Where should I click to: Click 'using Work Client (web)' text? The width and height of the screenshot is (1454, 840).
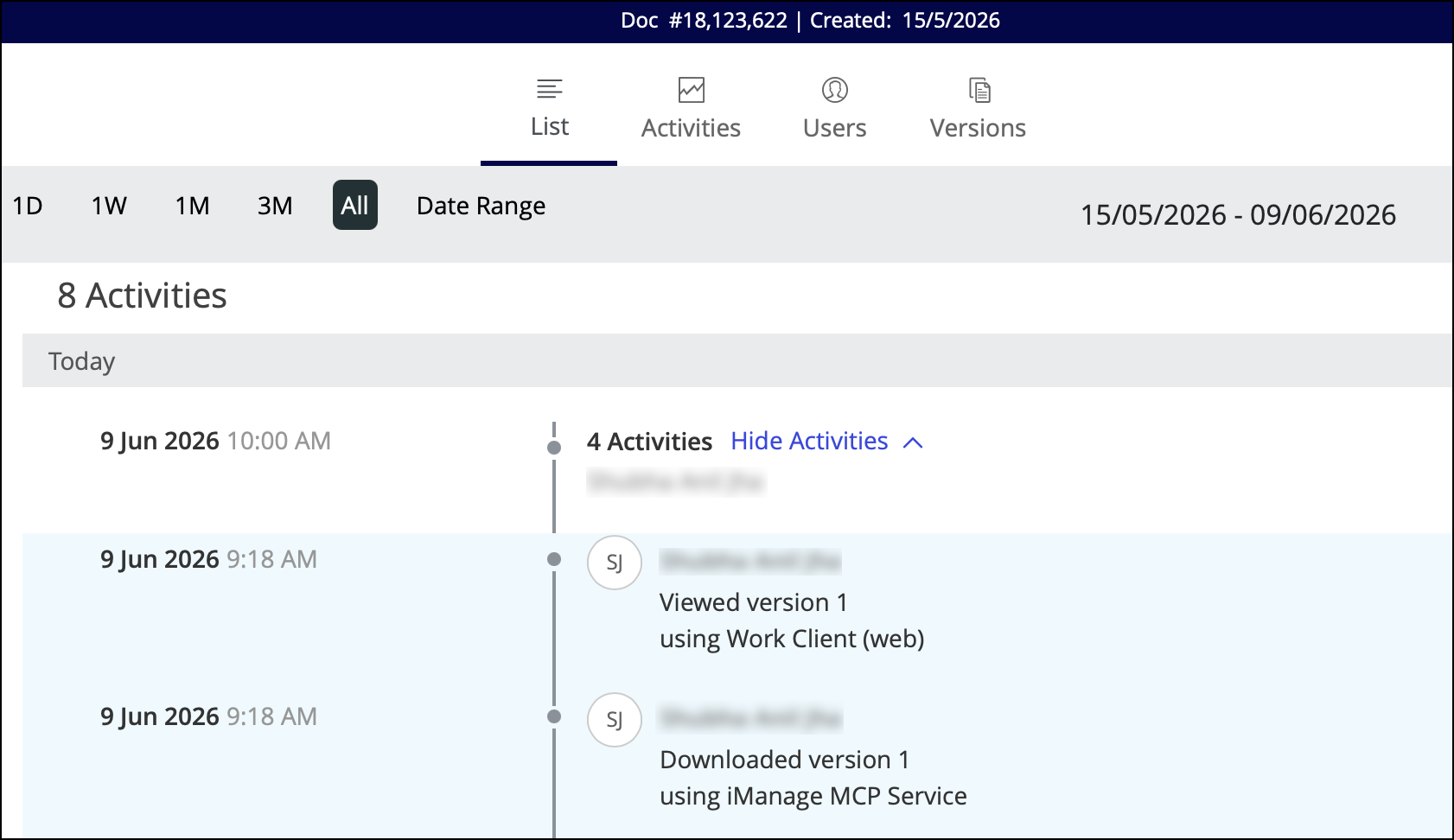point(792,639)
